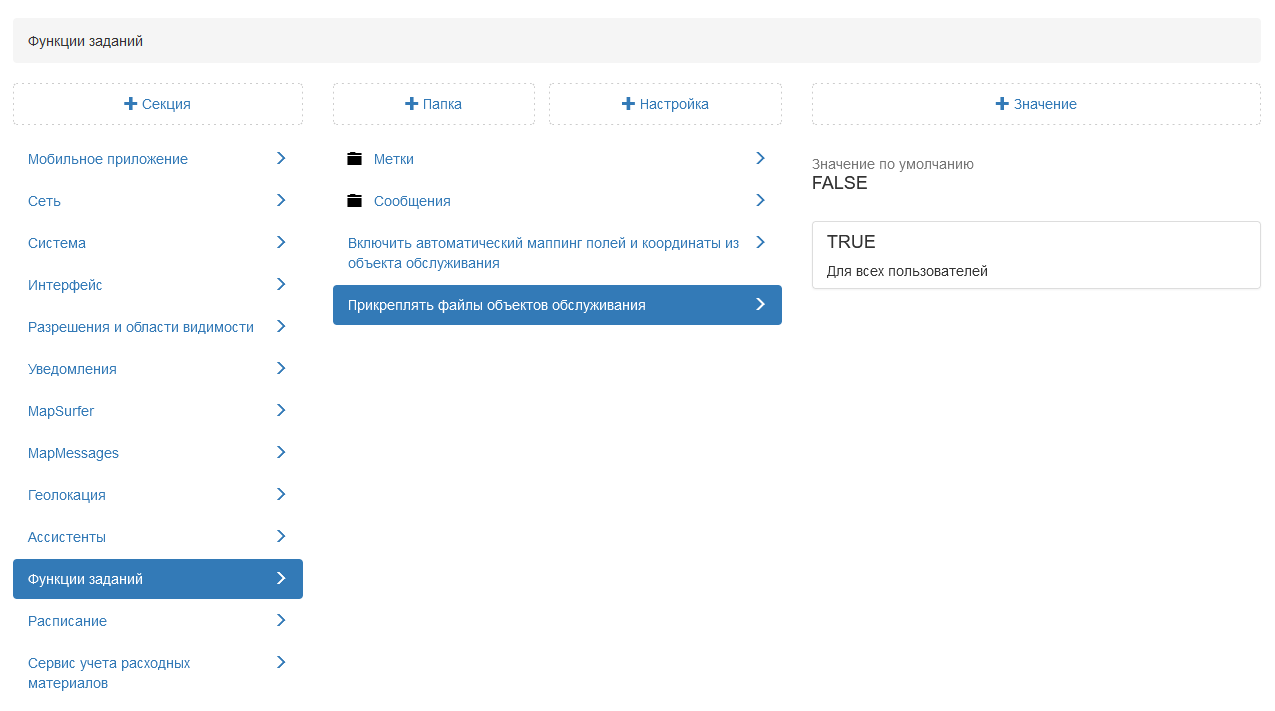Image resolution: width=1275 pixels, height=711 pixels.
Task: Go to the Интерфейс section
Action: [158, 285]
